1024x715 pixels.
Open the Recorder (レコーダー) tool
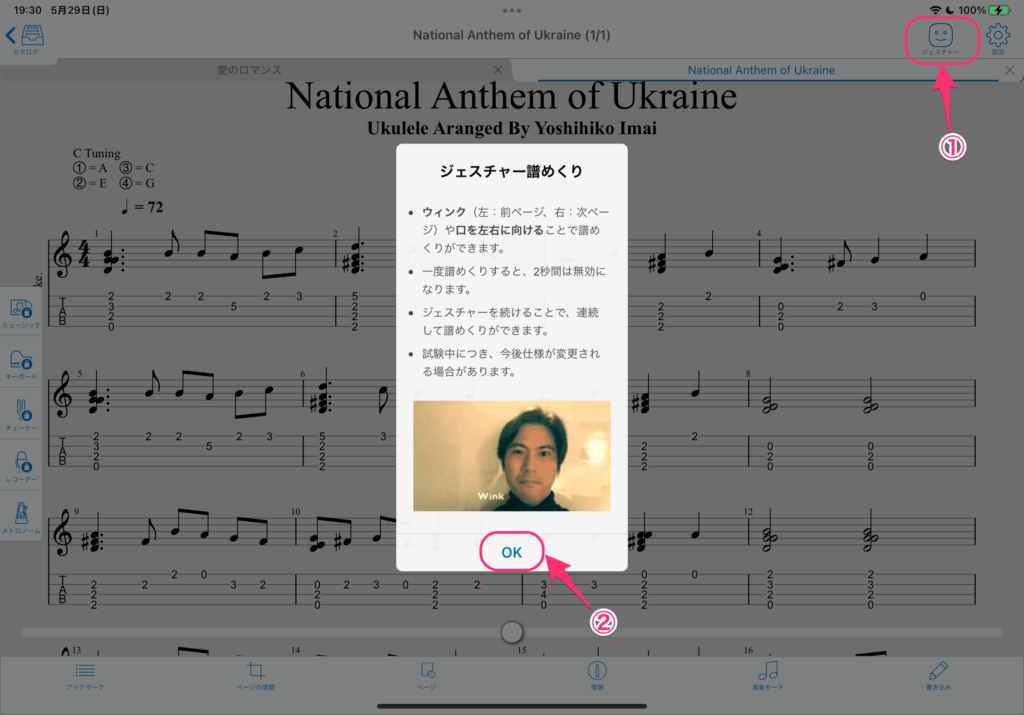tap(21, 464)
